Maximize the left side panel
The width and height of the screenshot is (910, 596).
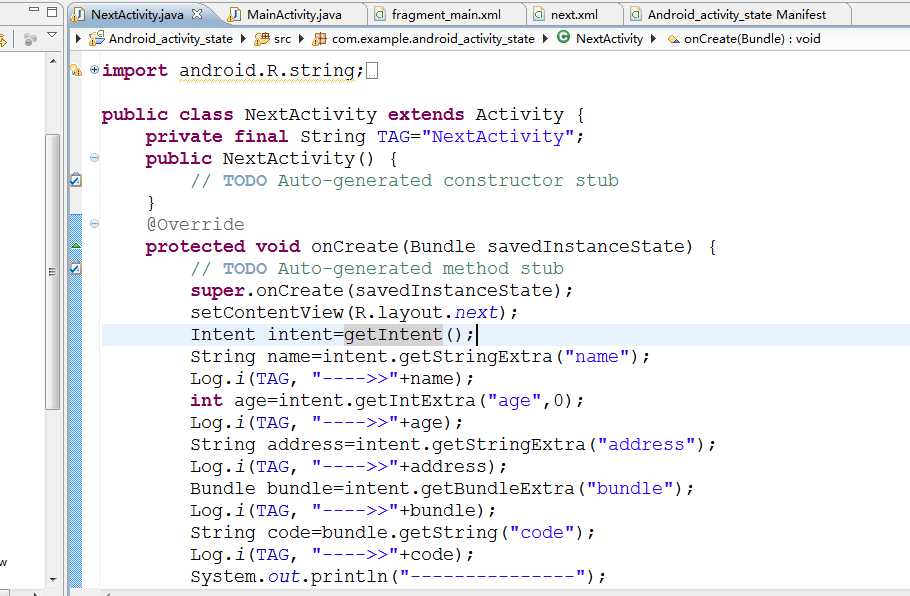point(52,11)
